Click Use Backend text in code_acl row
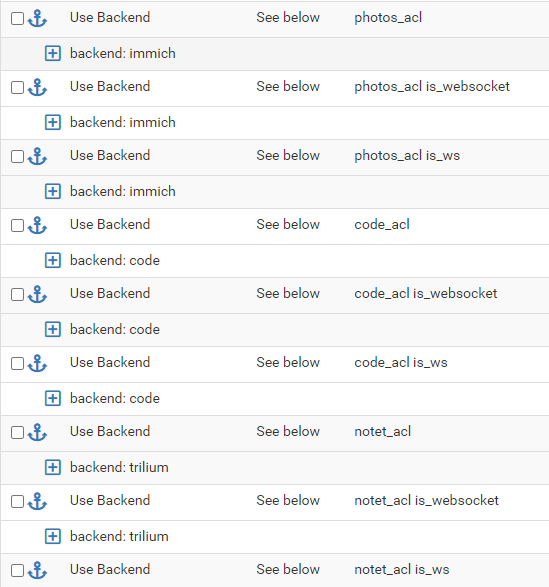Screen dimensions: 549x587 coord(110,224)
